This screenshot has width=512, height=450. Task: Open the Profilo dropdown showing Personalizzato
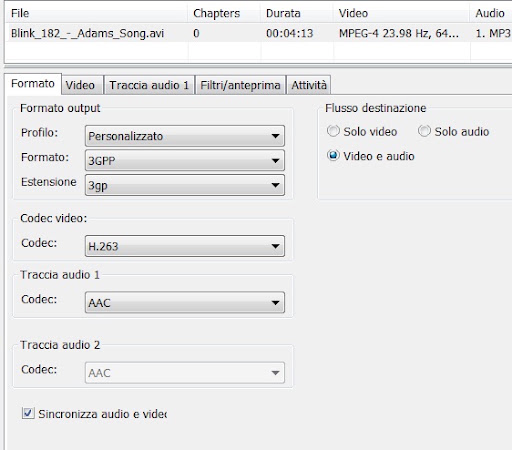click(185, 136)
